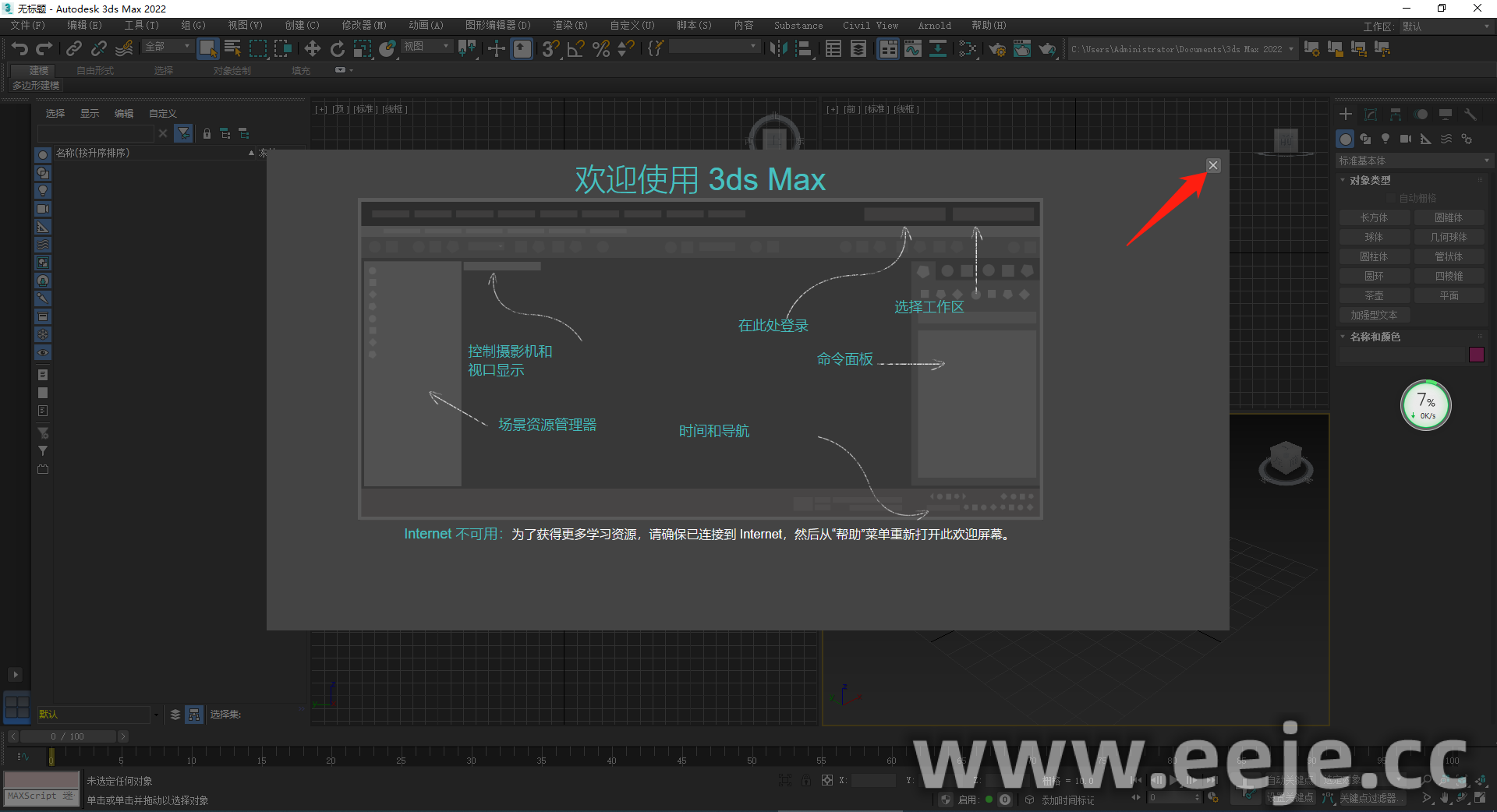Viewport: 1497px width, 812px height.
Task: Open the 渲染(R) menu
Action: [570, 26]
